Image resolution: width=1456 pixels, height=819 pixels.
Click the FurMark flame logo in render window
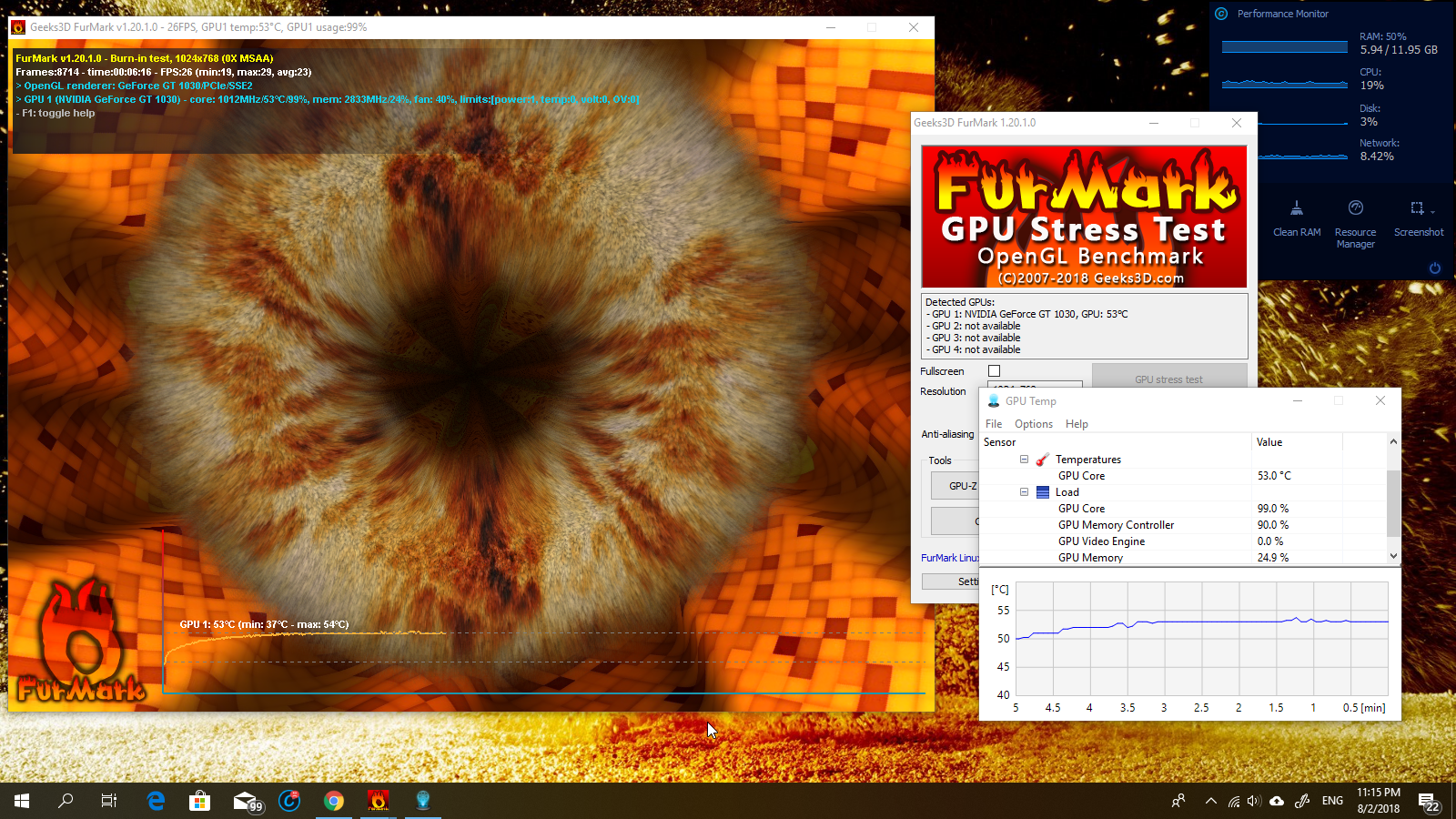(x=81, y=642)
